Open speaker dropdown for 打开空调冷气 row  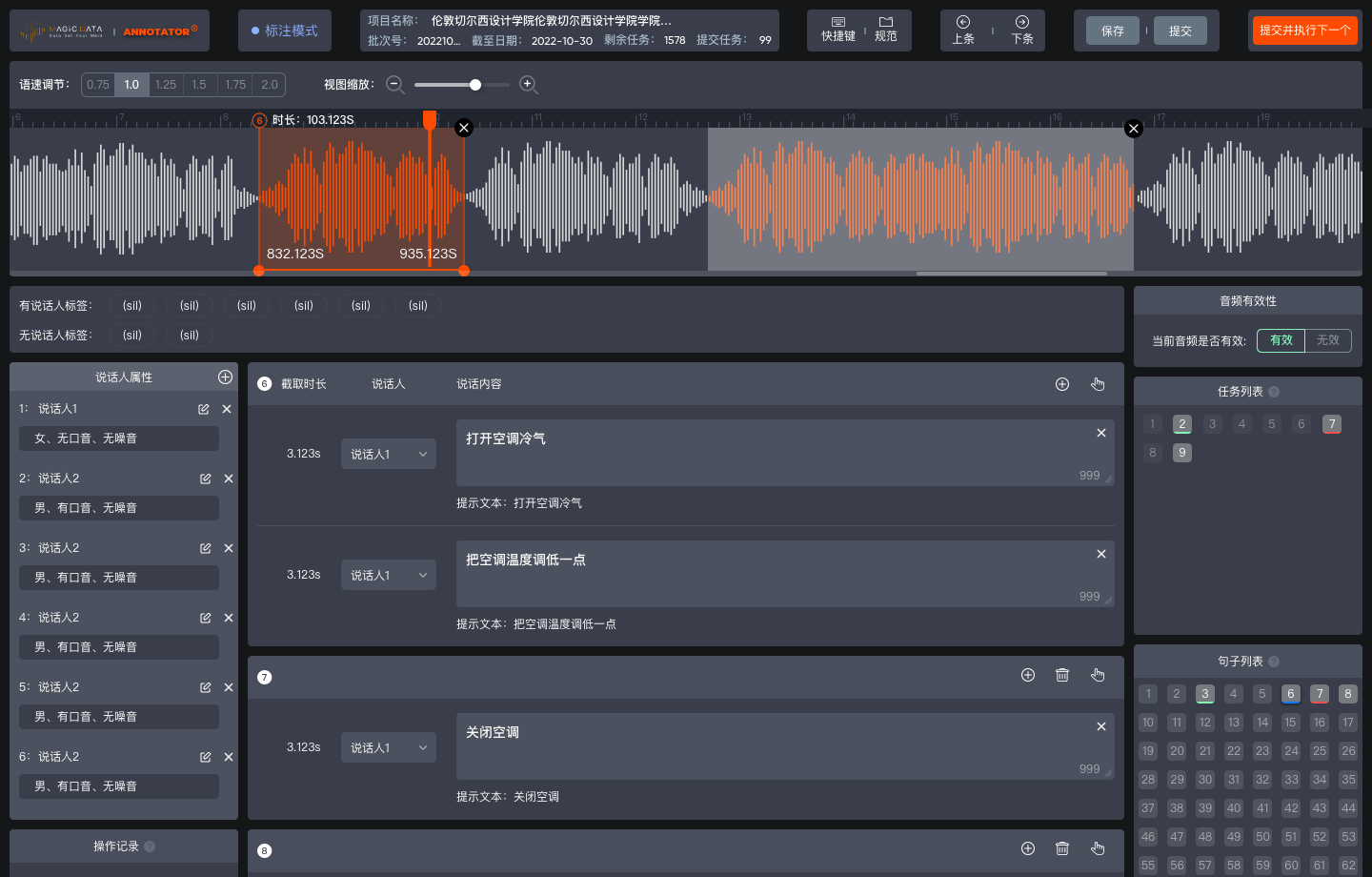(x=389, y=454)
